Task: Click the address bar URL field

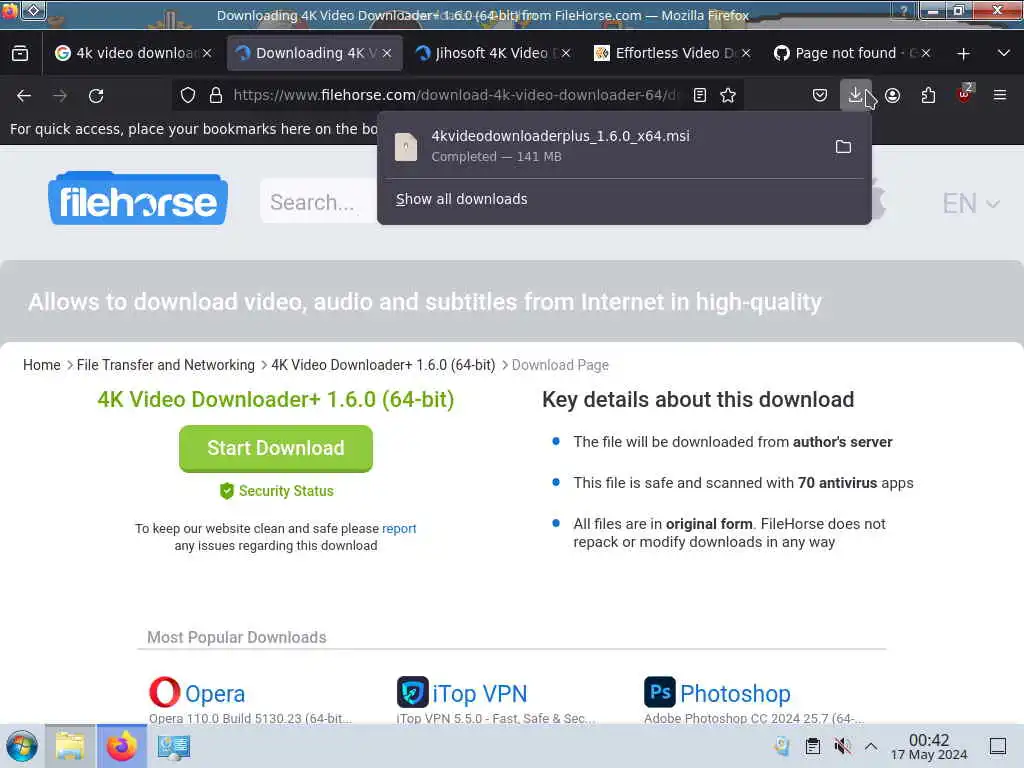Action: (455, 95)
